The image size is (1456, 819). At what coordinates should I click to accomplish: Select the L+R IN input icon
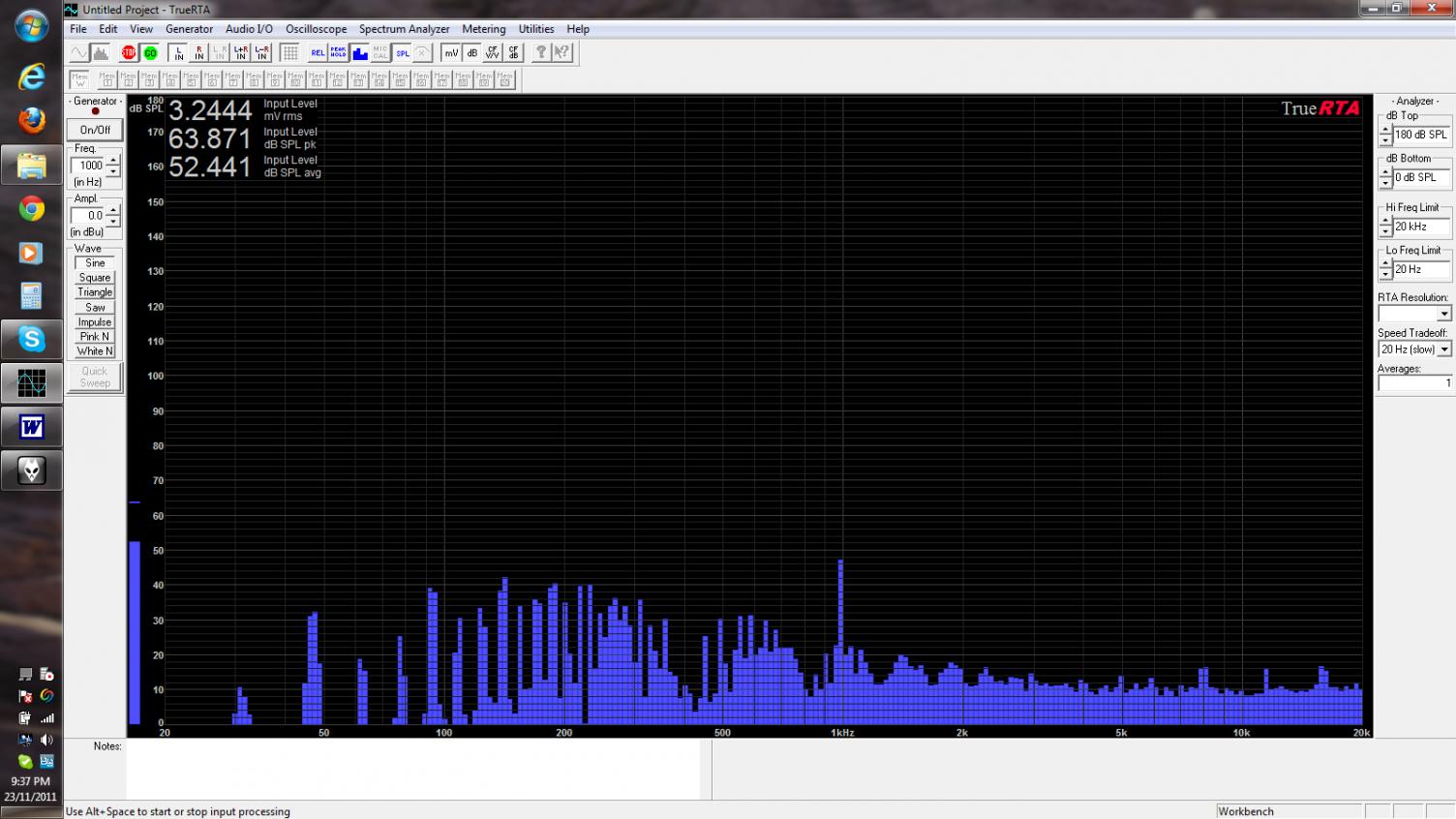(x=241, y=52)
